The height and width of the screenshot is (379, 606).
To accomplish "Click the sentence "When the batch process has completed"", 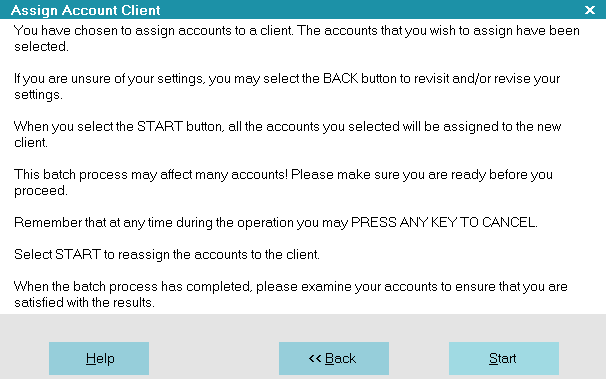I will coord(133,287).
